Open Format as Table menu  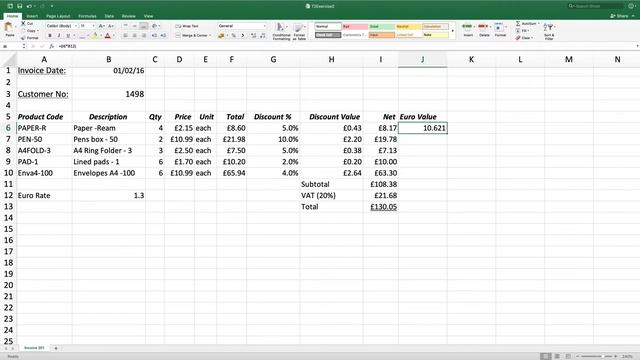[299, 31]
